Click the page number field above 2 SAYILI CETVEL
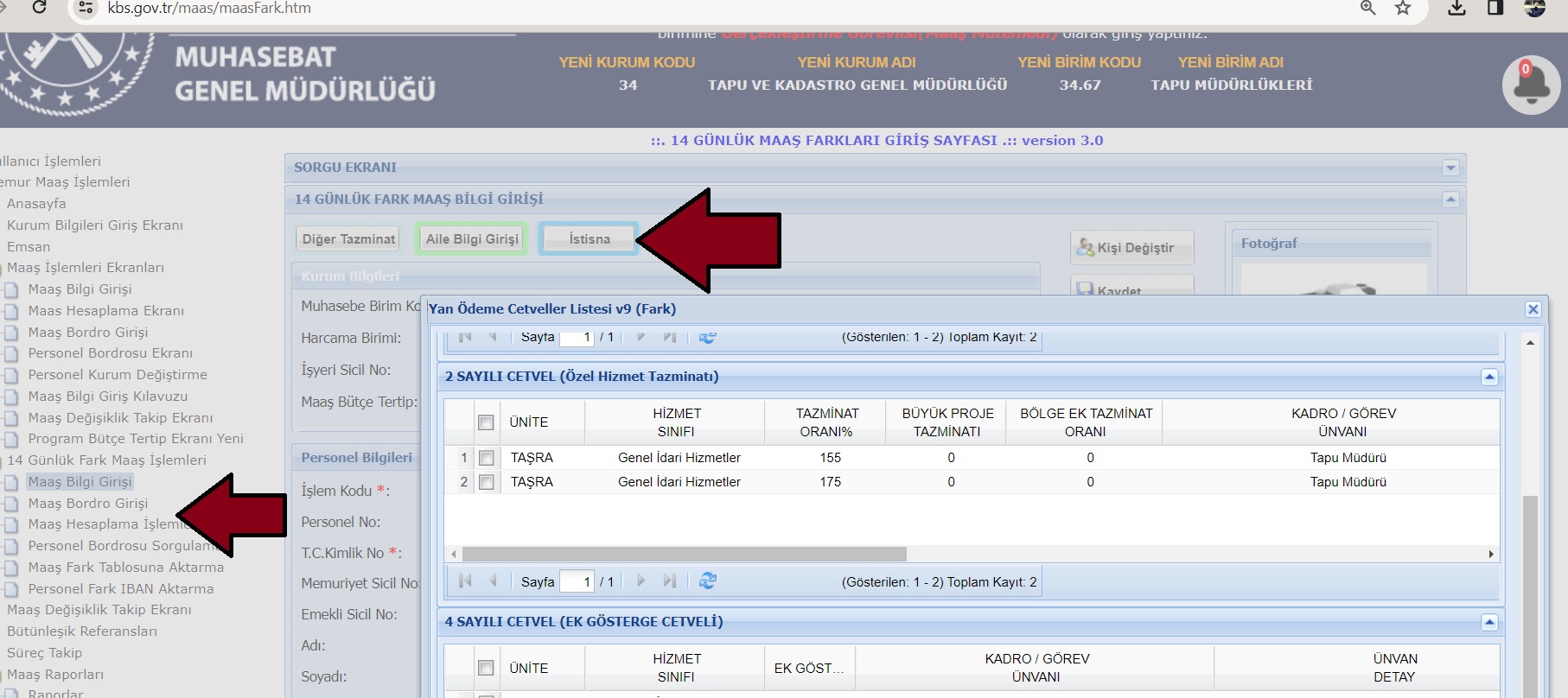The image size is (1568, 698). click(x=577, y=338)
